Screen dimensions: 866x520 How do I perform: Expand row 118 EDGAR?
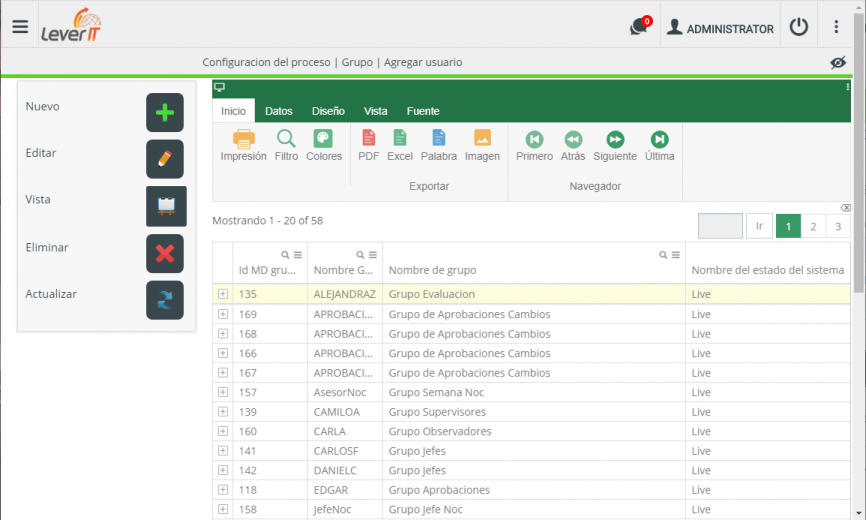pos(223,490)
